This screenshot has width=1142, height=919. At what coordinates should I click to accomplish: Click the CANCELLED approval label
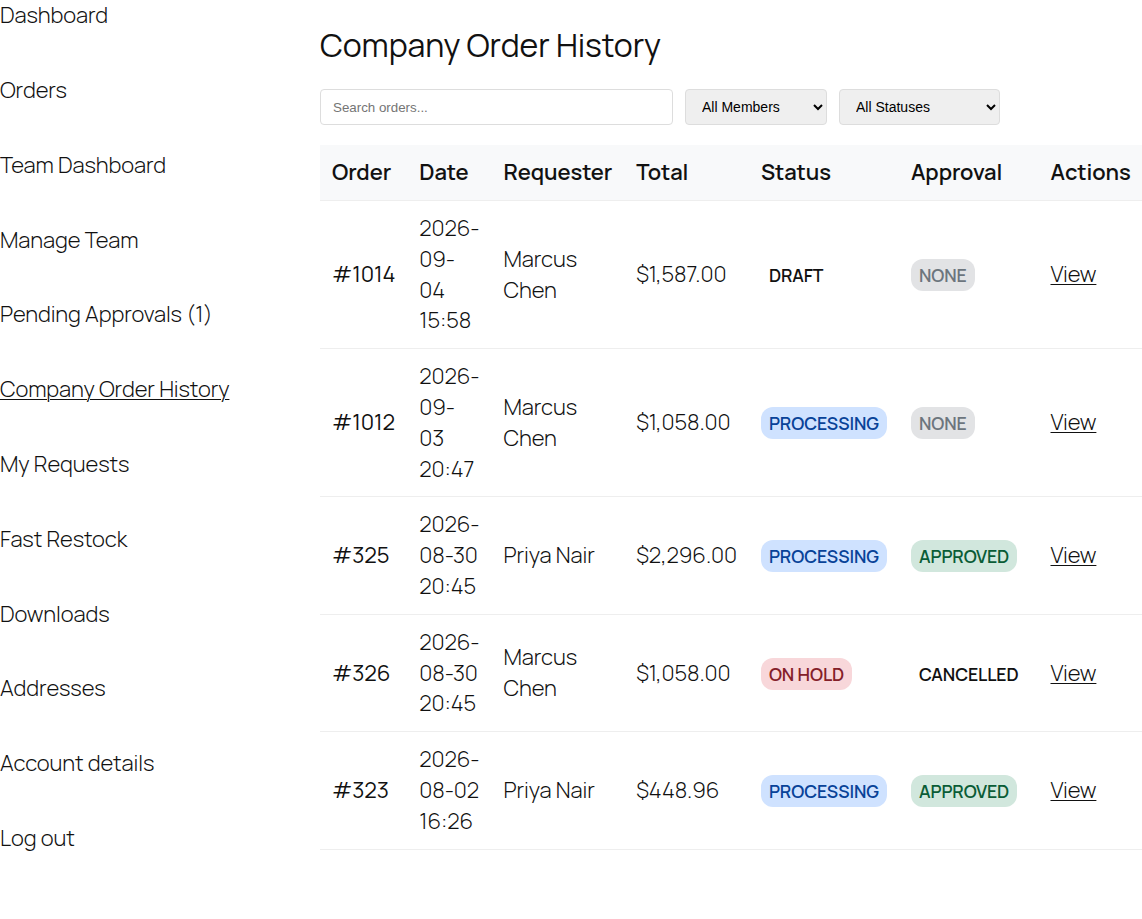tap(968, 674)
